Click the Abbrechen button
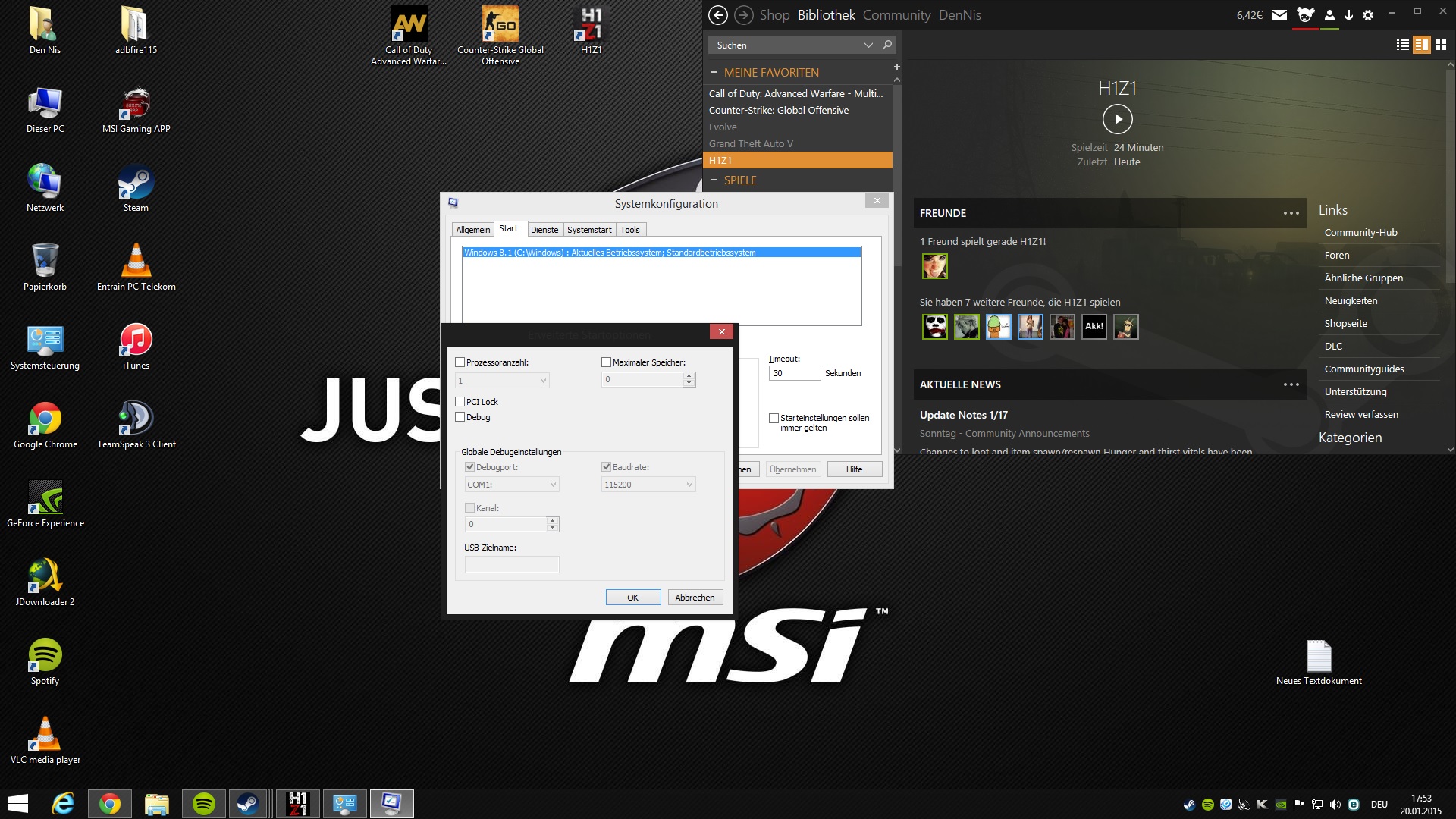This screenshot has width=1456, height=819. point(695,598)
